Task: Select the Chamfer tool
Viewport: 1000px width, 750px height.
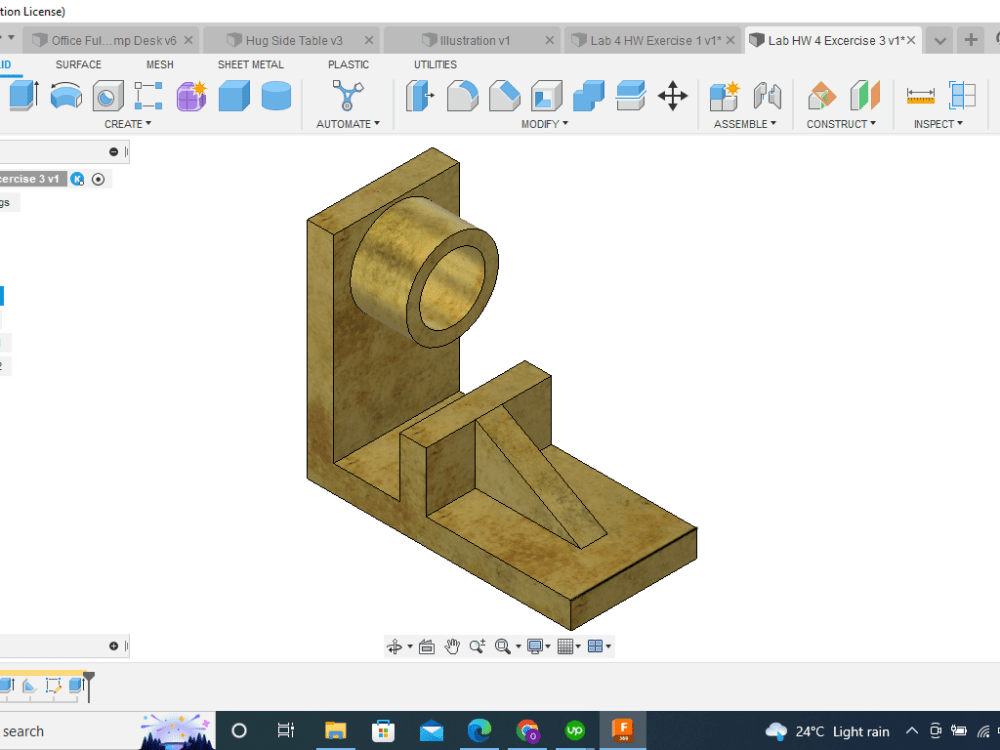Action: [x=504, y=96]
